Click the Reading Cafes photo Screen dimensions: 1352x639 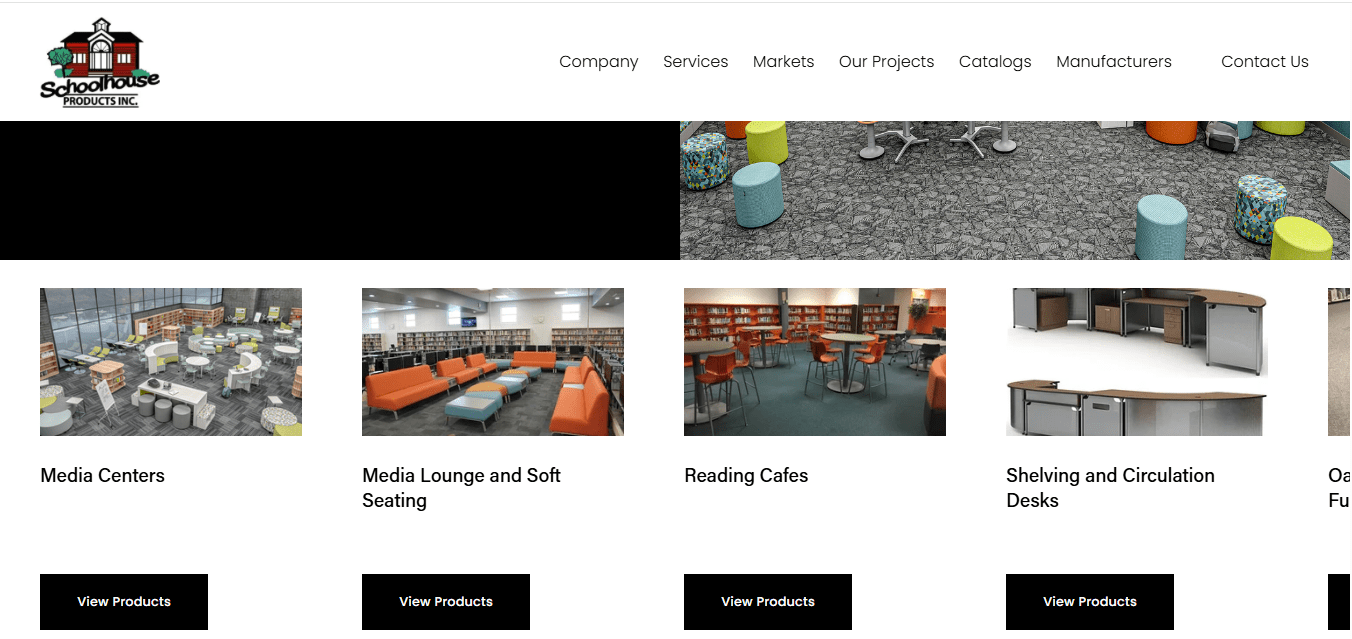point(815,362)
